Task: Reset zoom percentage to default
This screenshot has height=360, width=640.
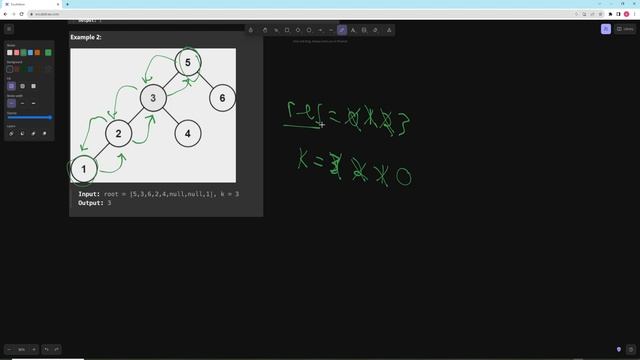Action: [22, 349]
